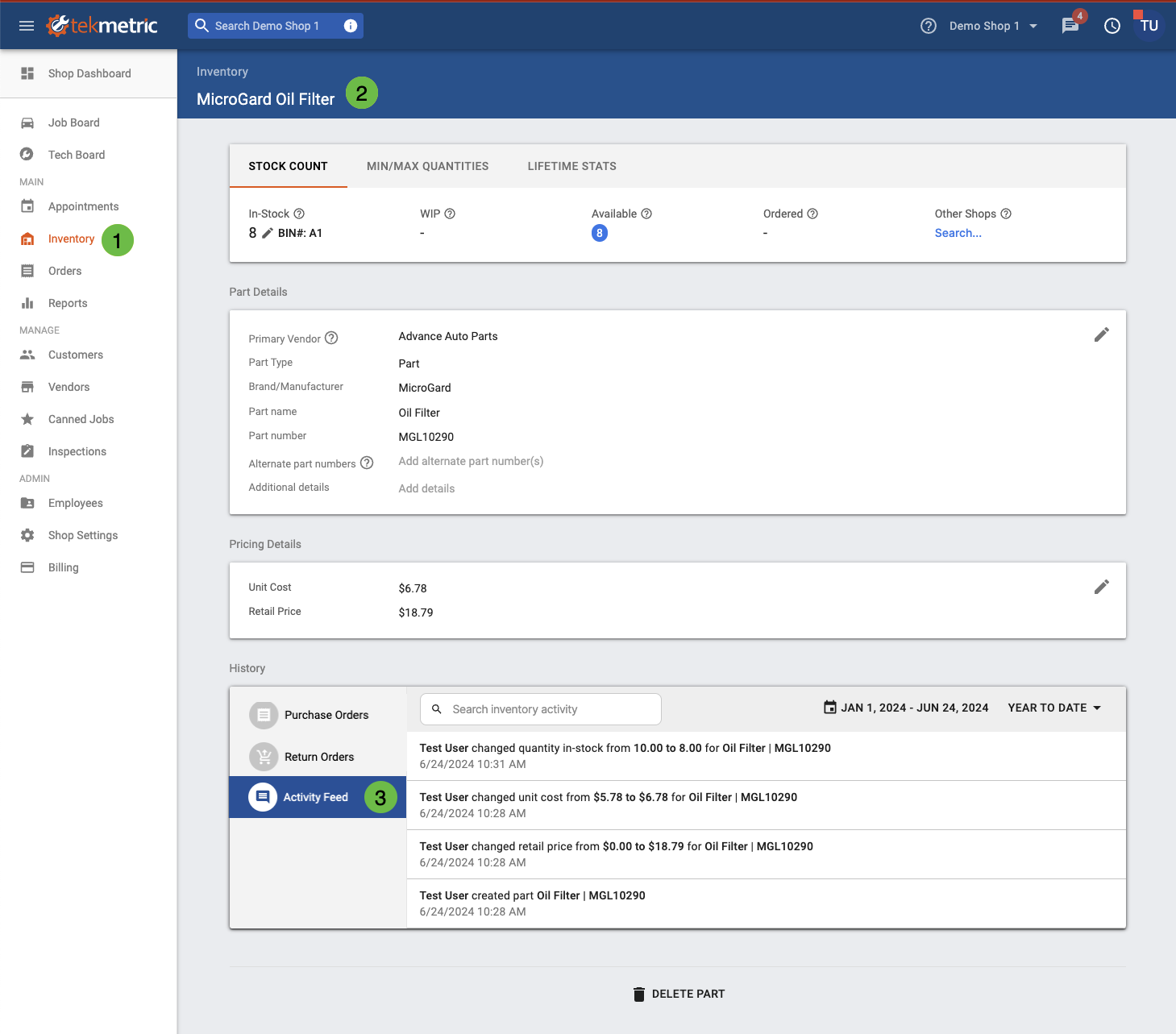This screenshot has width=1176, height=1034.
Task: Open the Tech Board
Action: tap(89, 155)
